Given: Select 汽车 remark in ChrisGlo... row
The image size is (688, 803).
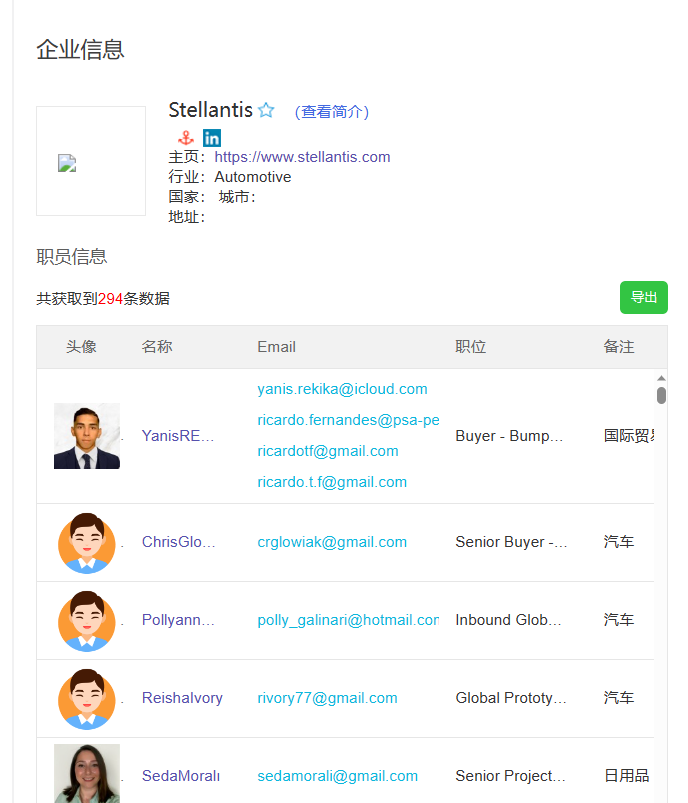Looking at the screenshot, I should pyautogui.click(x=619, y=542).
